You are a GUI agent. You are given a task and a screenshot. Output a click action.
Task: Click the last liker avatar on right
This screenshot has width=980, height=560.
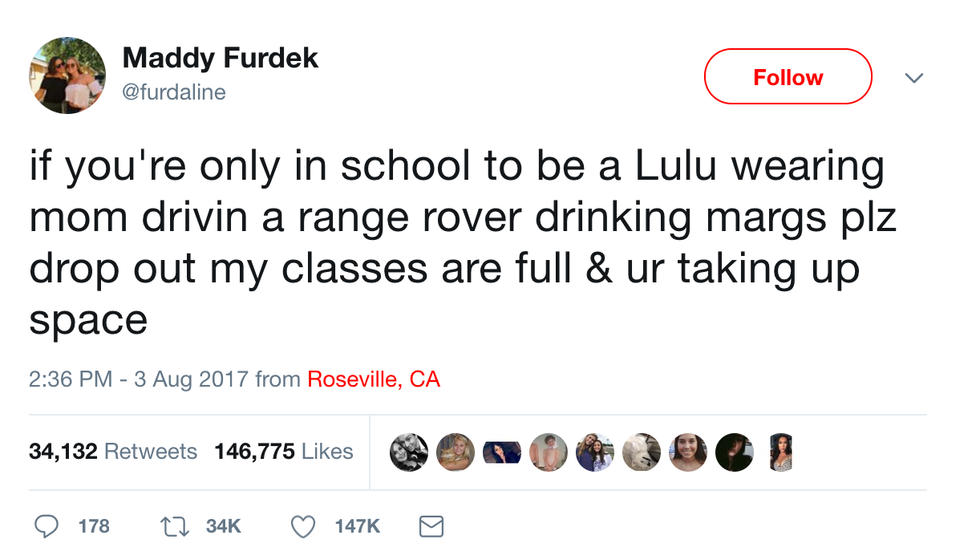(781, 452)
